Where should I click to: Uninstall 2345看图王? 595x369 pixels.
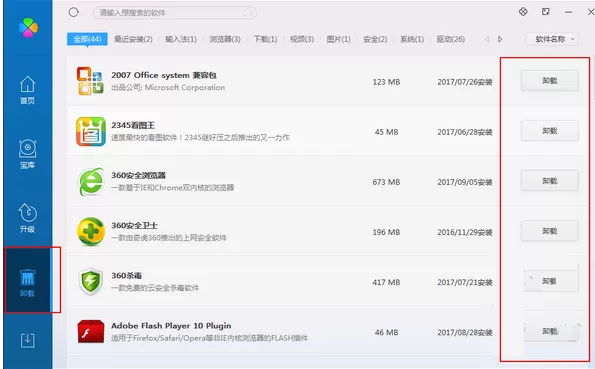point(549,131)
